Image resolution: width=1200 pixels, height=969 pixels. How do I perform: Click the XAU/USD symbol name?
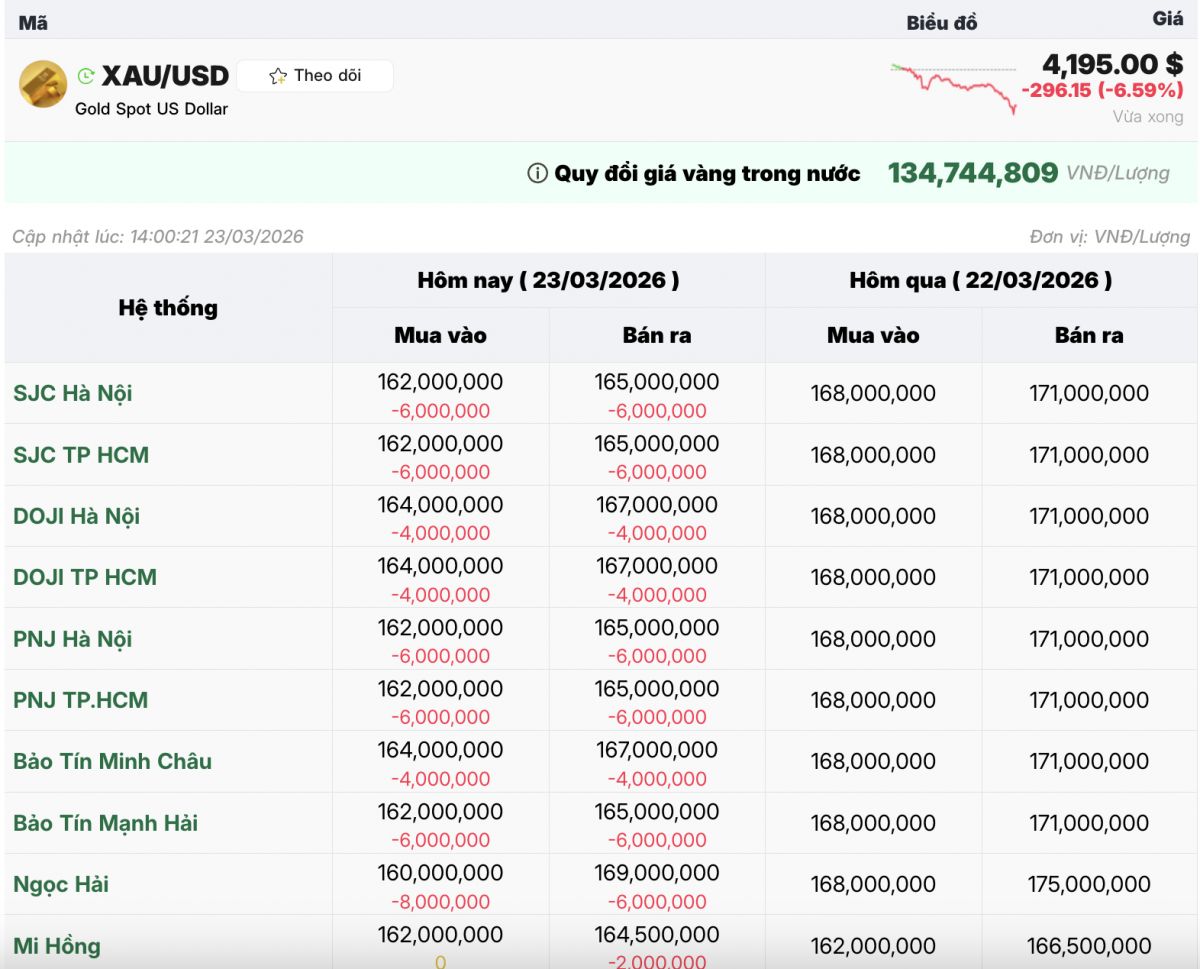tap(166, 76)
